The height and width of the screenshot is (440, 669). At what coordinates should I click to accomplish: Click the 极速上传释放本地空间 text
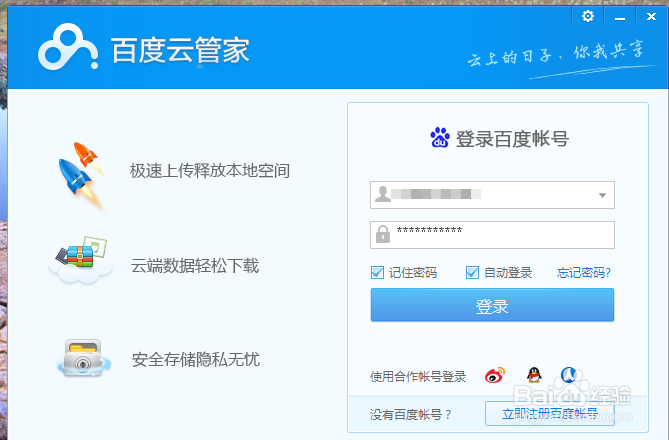pyautogui.click(x=209, y=171)
